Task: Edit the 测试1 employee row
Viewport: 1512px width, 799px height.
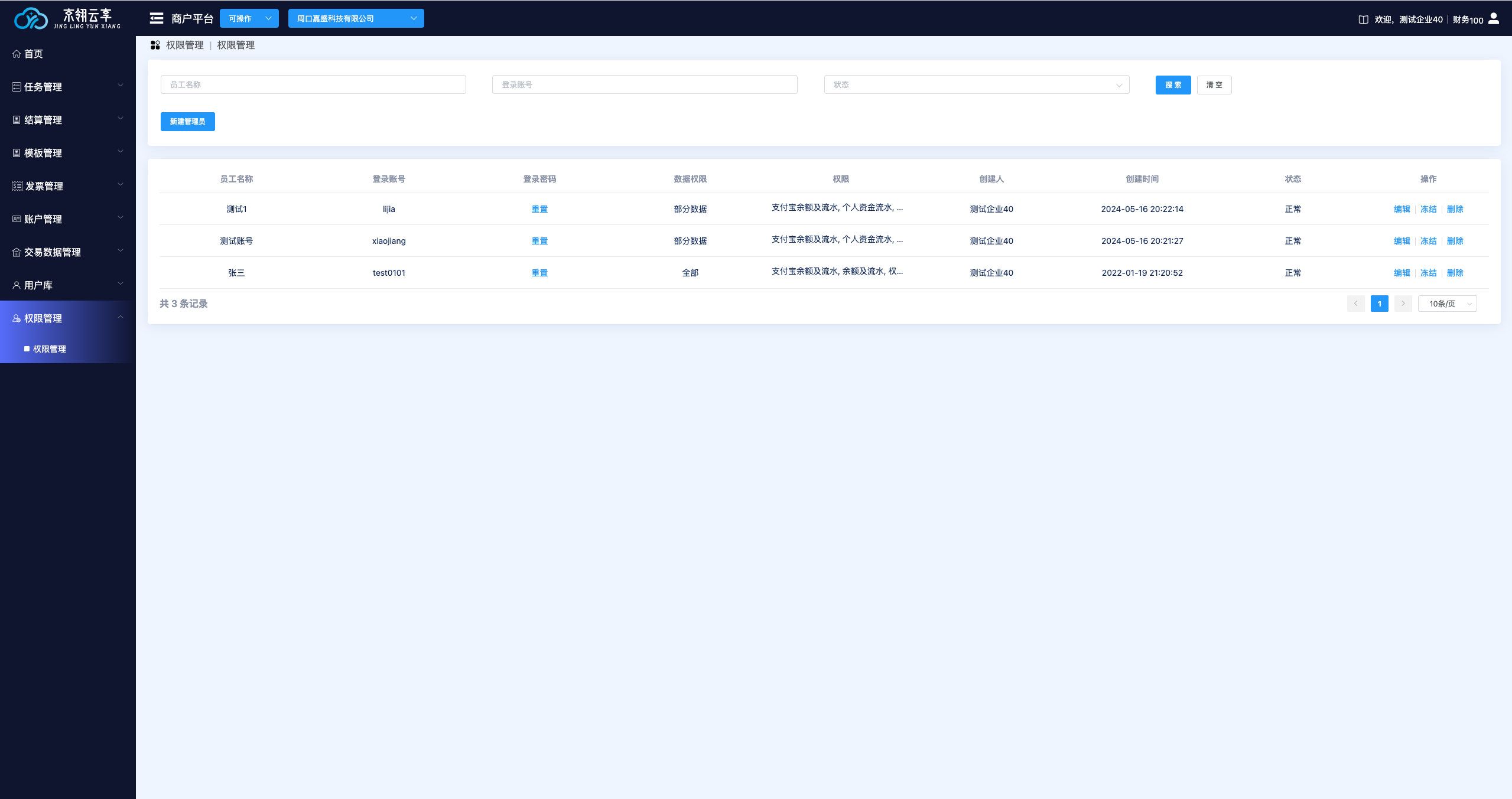Action: (1402, 209)
